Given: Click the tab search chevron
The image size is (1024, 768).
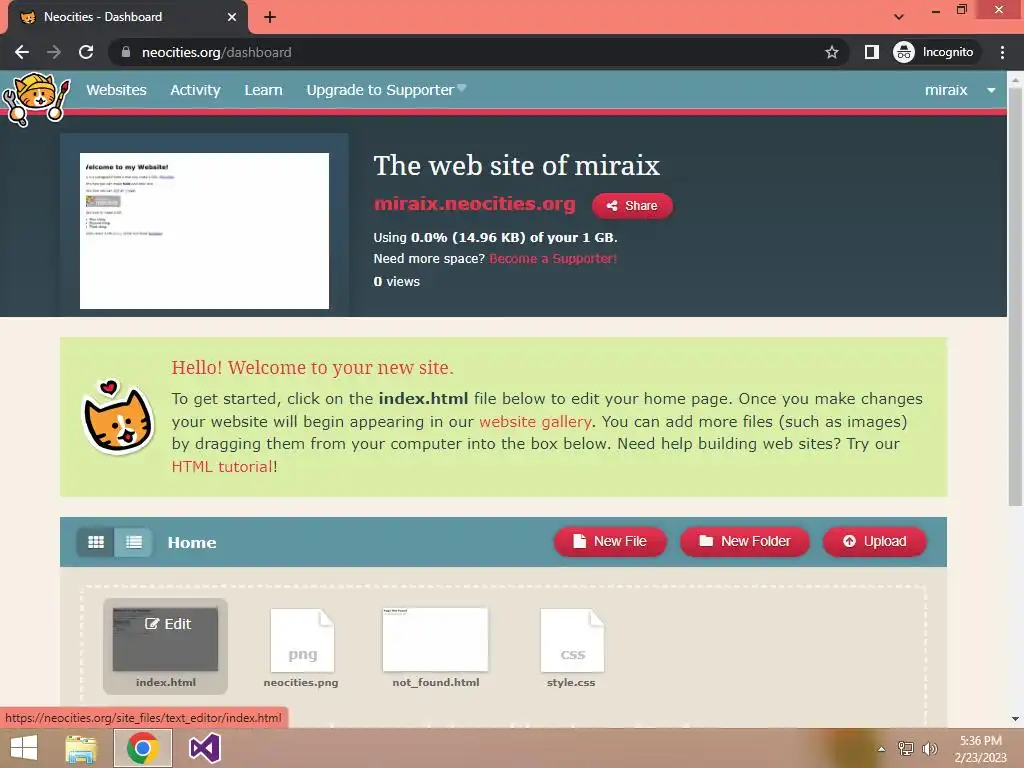Looking at the screenshot, I should pyautogui.click(x=899, y=17).
